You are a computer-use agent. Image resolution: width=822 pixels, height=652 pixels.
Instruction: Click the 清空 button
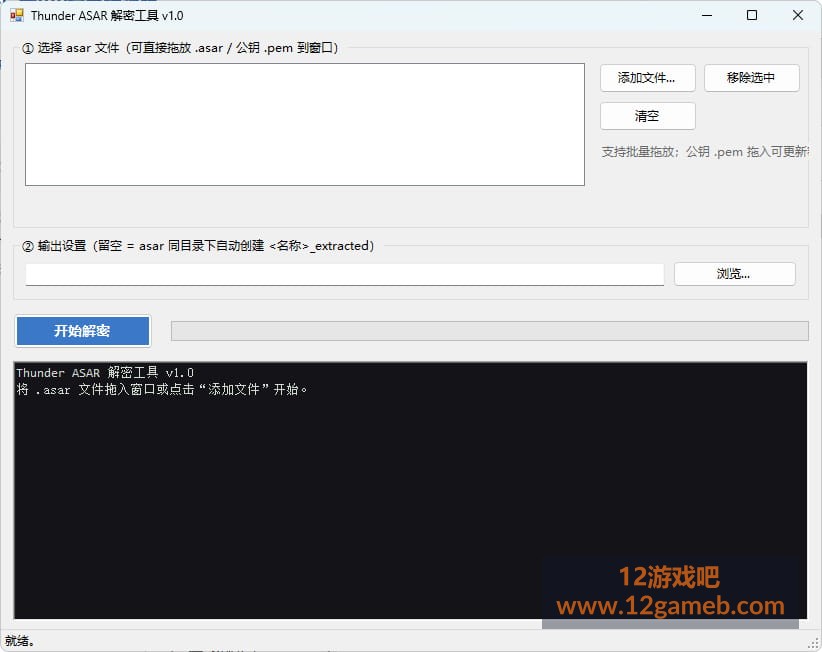[x=647, y=116]
